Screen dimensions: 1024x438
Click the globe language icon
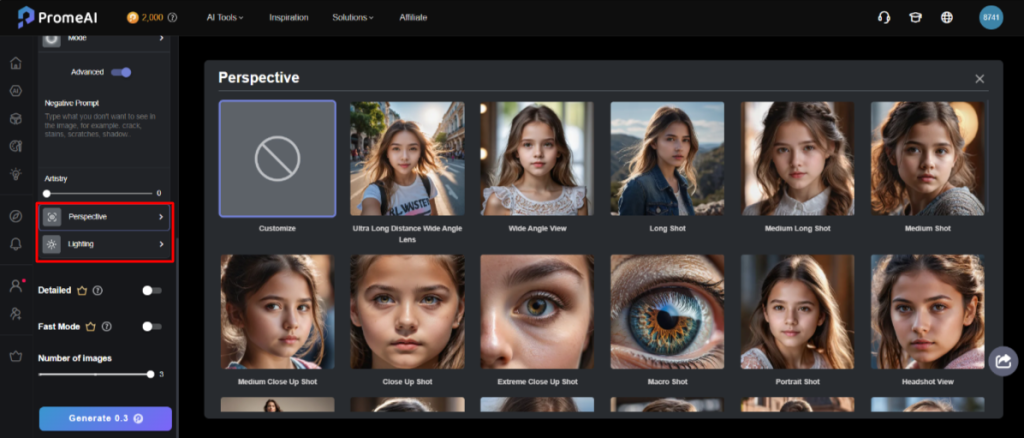pyautogui.click(x=946, y=17)
